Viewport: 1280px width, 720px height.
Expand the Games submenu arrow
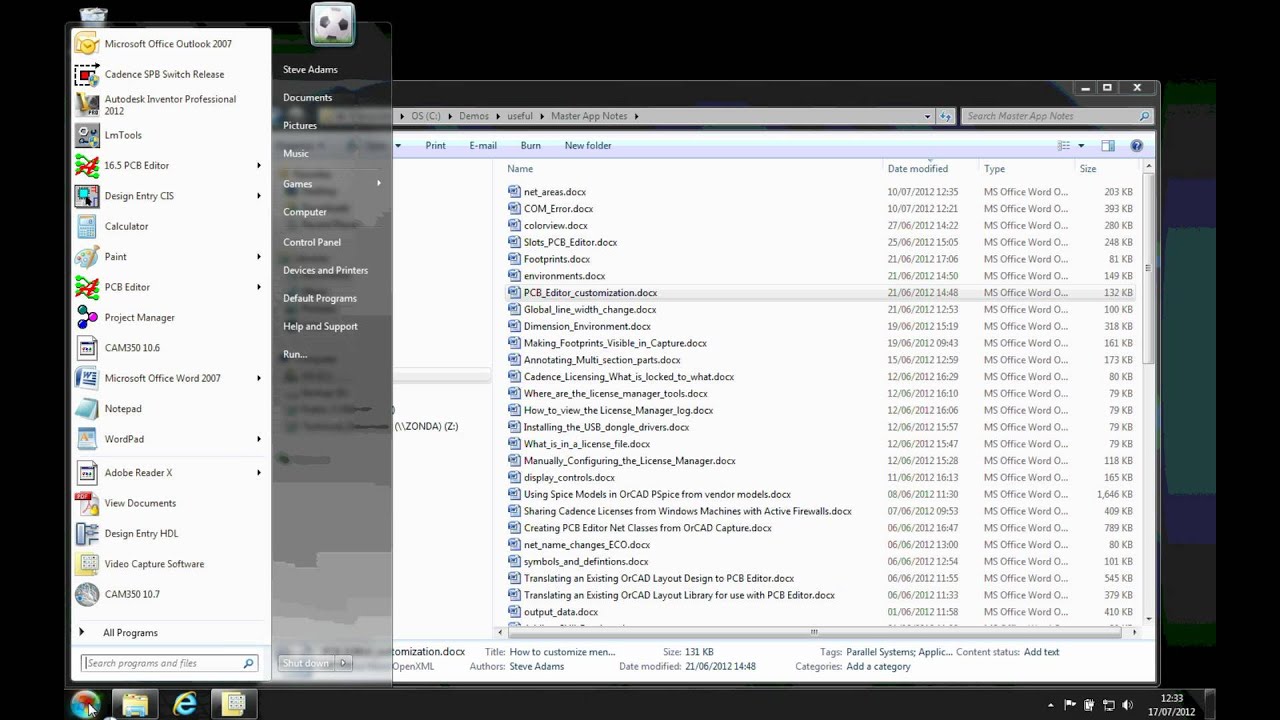point(379,184)
